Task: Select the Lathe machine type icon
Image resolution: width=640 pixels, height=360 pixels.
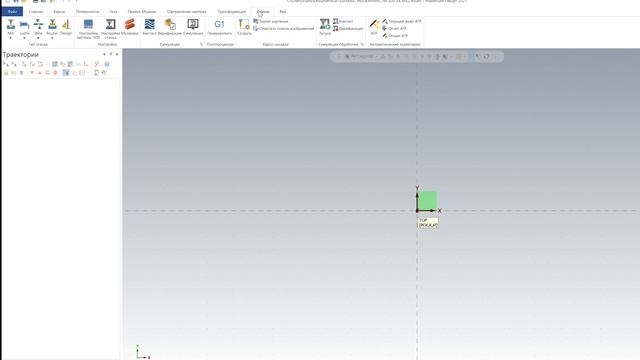Action: 24,24
